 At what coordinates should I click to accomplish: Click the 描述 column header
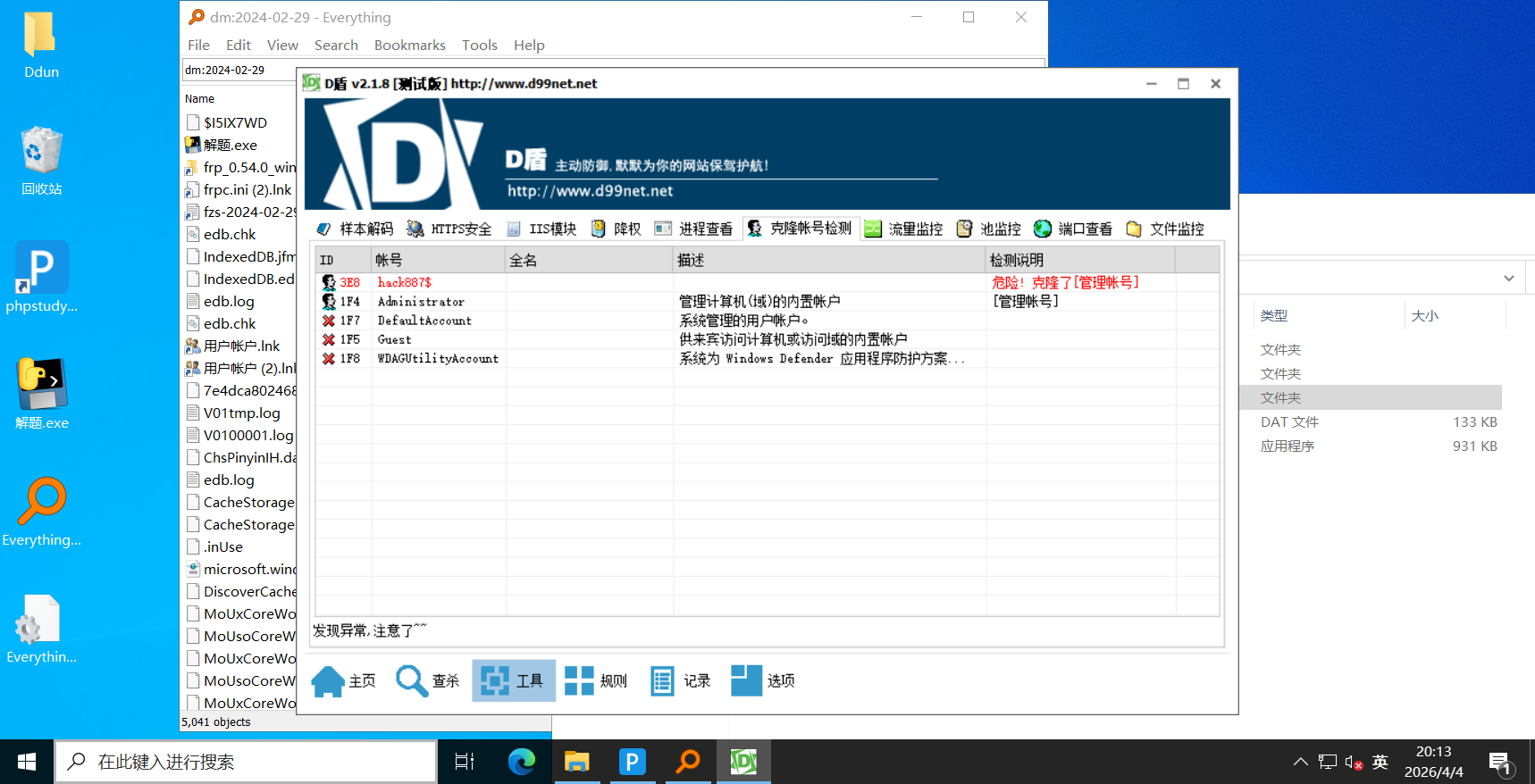[829, 260]
